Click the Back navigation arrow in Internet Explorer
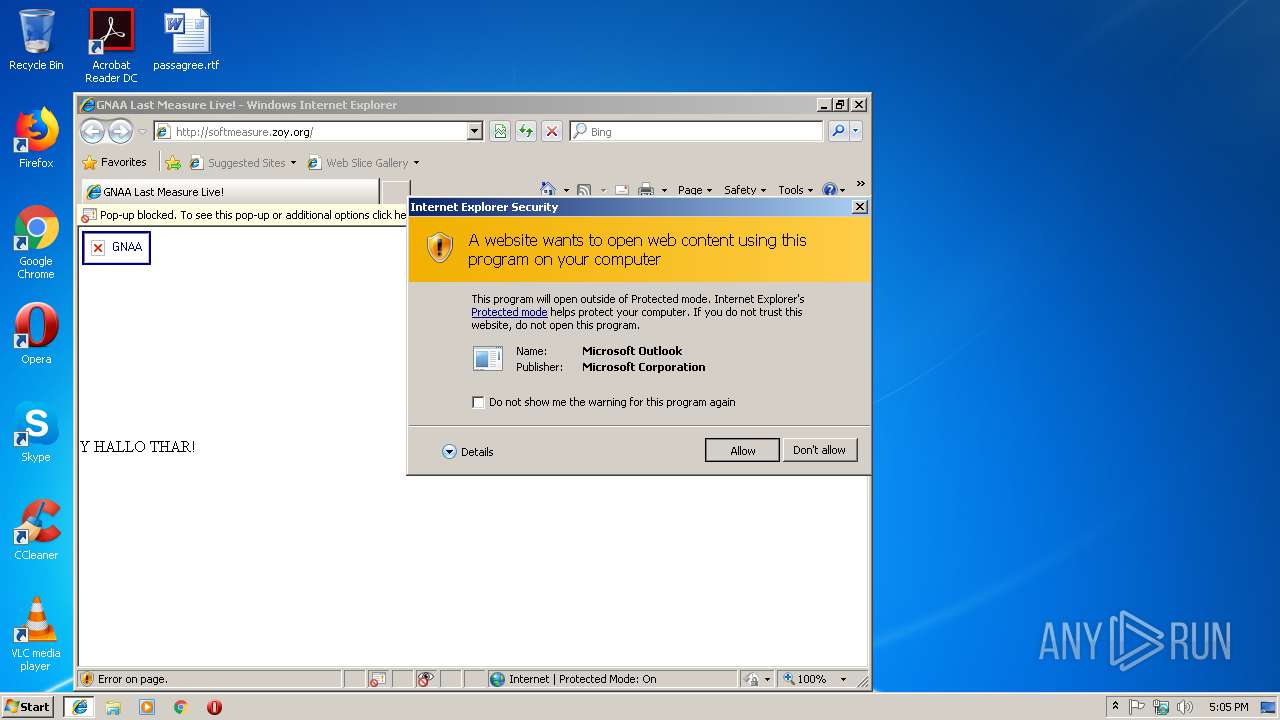The image size is (1280, 720). click(92, 131)
